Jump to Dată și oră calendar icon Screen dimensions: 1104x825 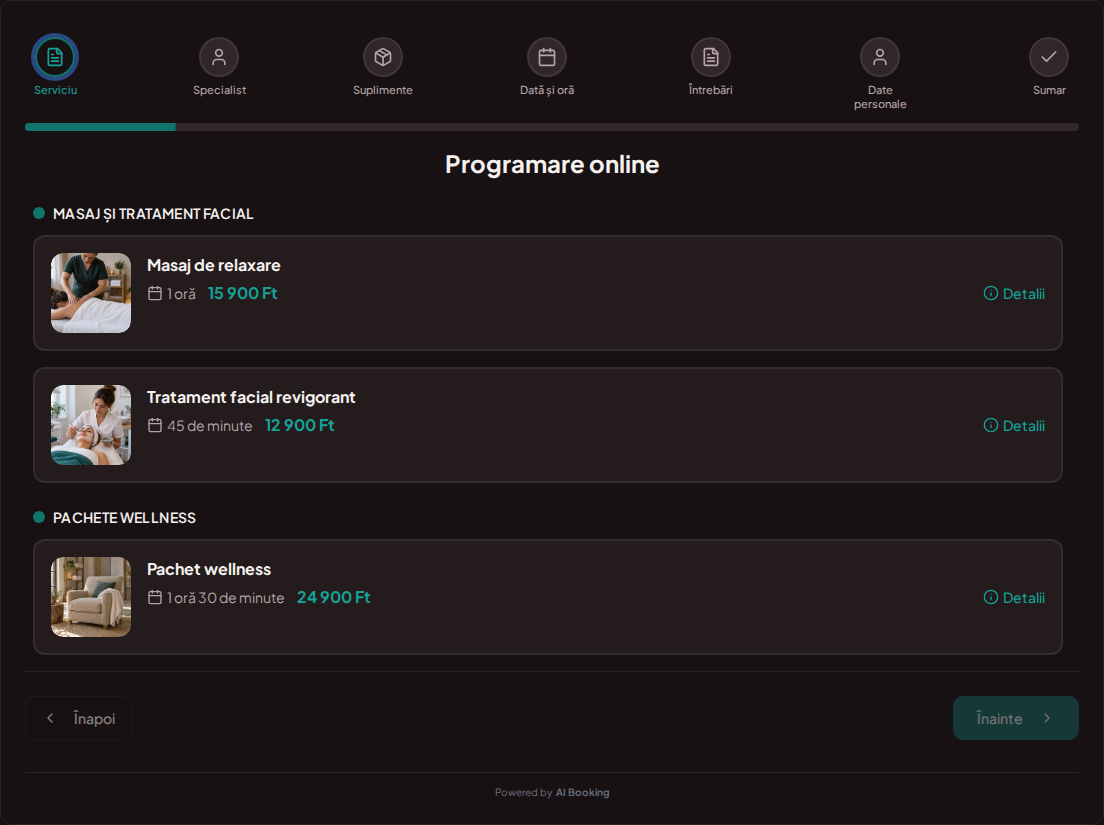point(547,57)
